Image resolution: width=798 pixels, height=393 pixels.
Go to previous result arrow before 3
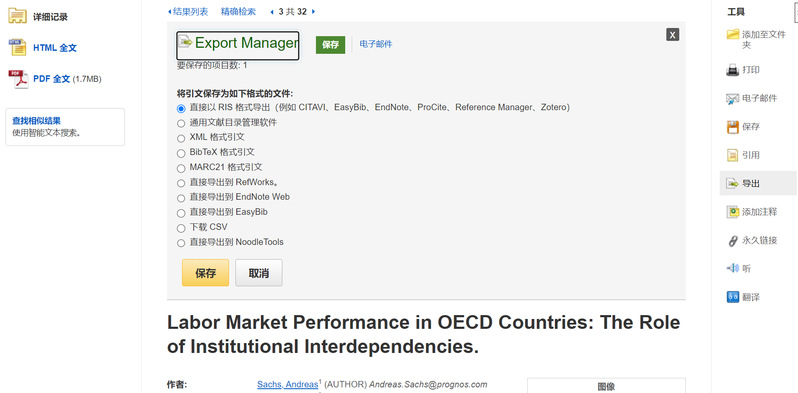272,12
